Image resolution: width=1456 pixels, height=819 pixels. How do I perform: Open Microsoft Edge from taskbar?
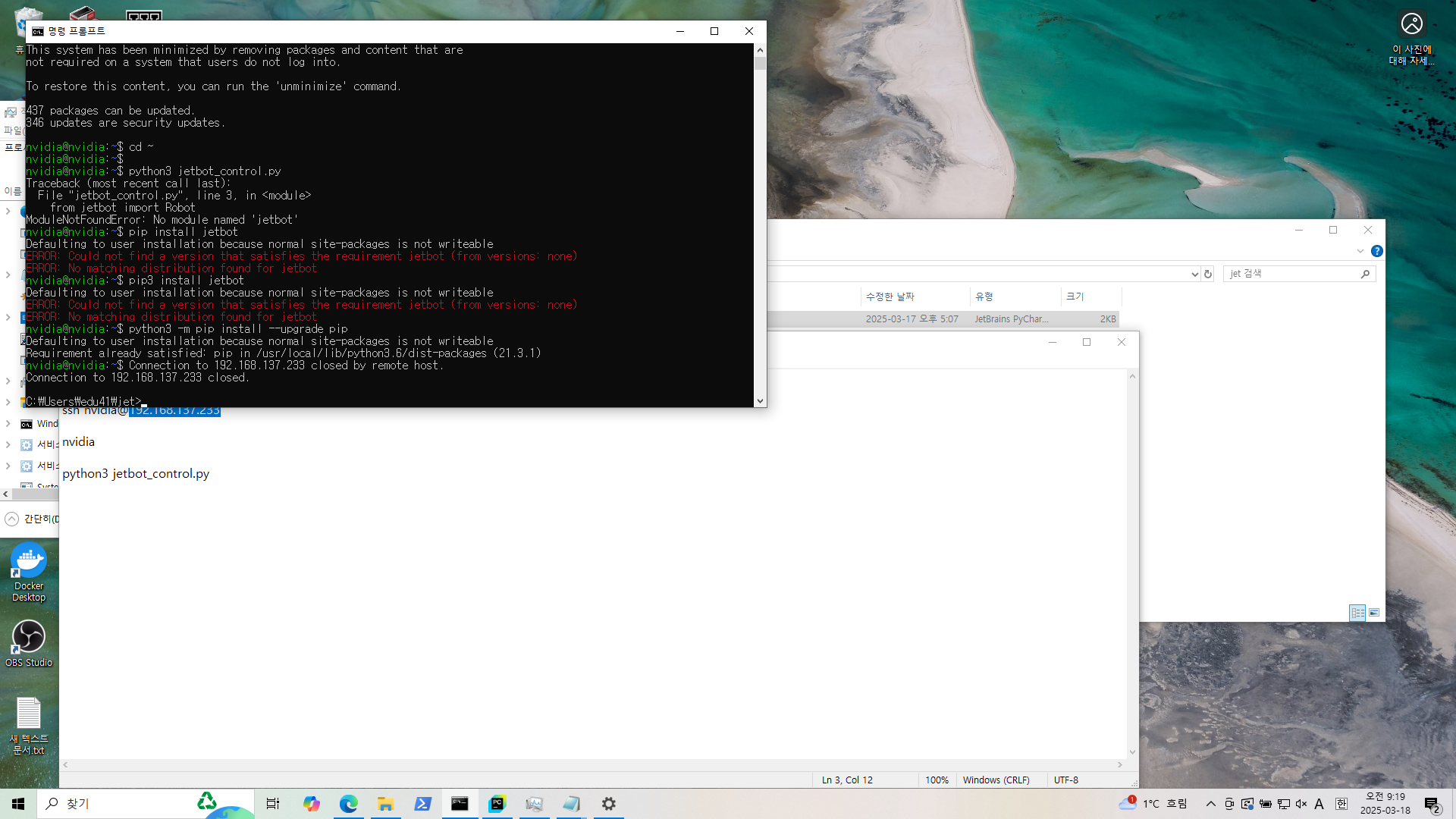point(349,804)
